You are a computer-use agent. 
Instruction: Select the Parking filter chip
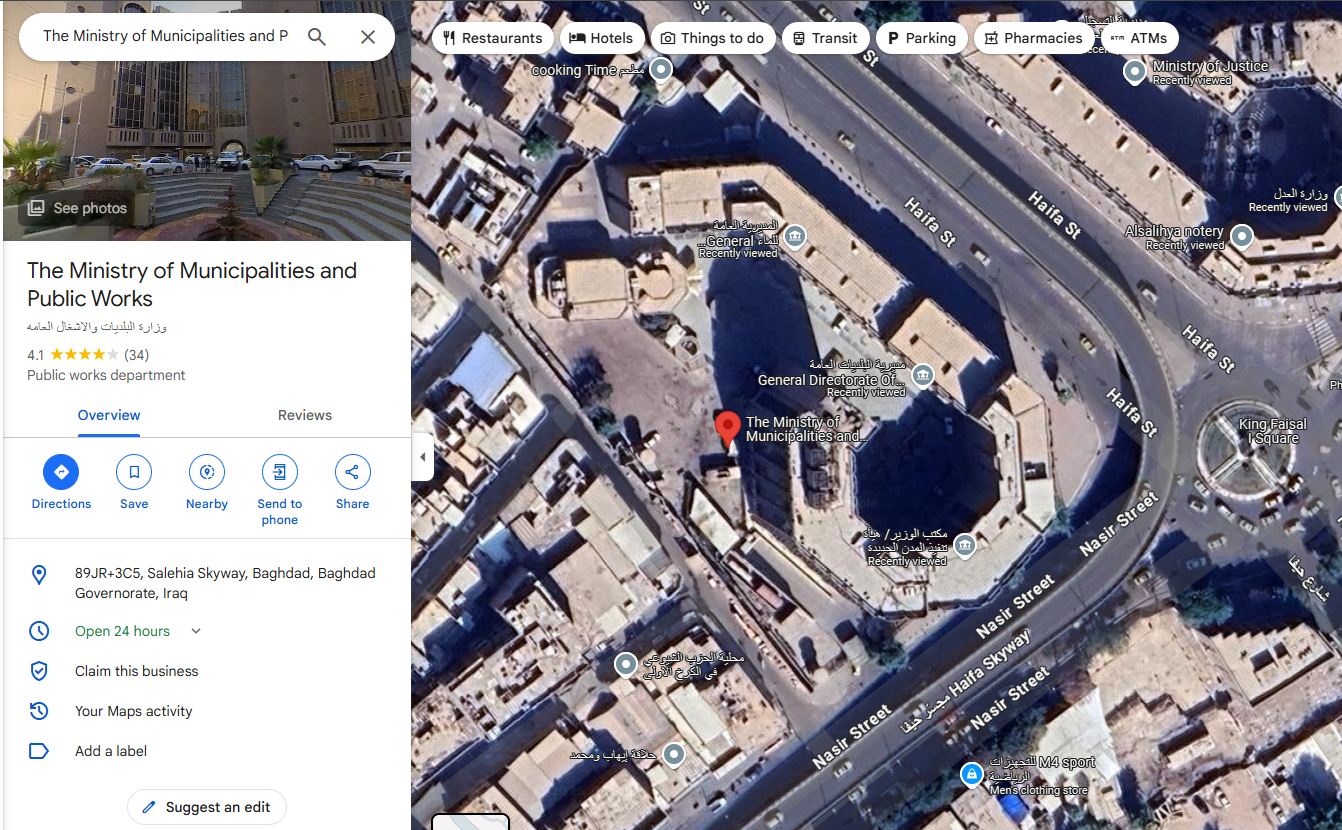click(x=921, y=38)
